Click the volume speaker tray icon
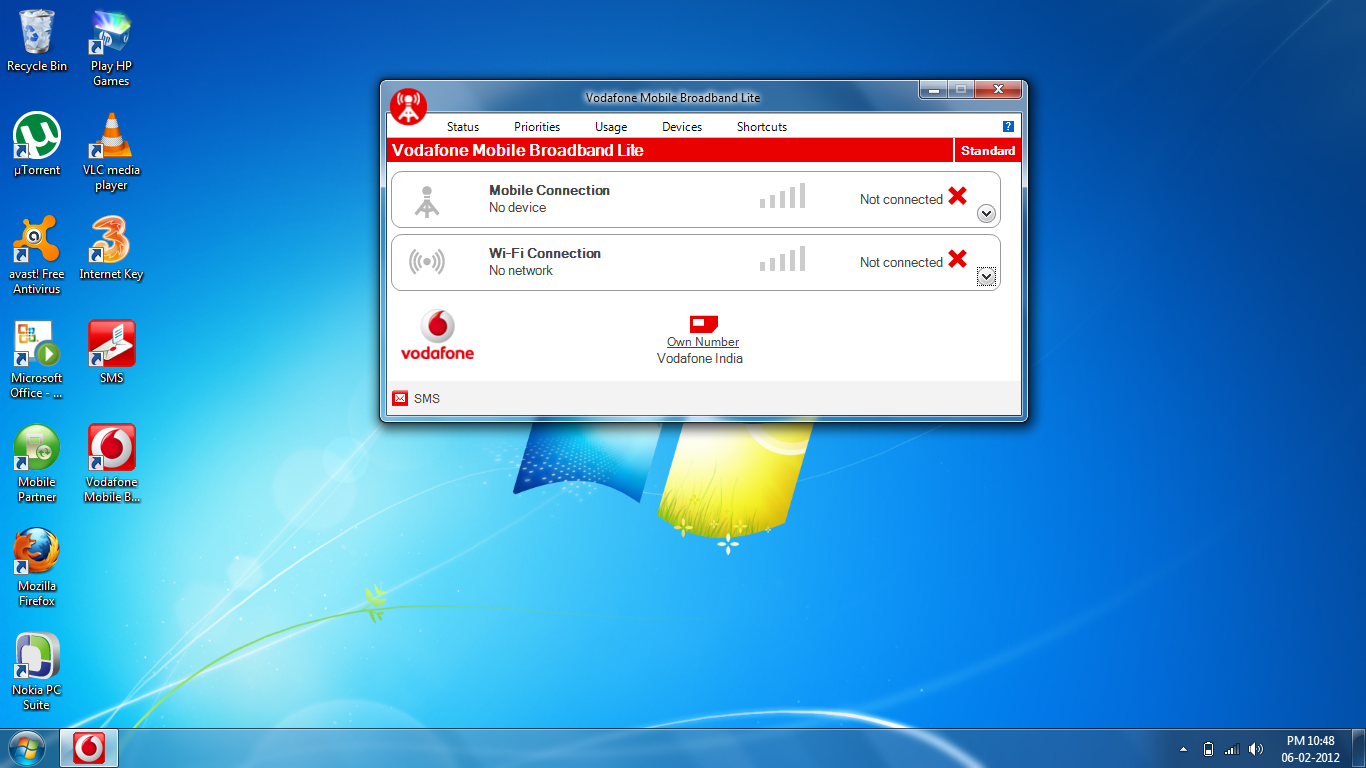 coord(1256,749)
